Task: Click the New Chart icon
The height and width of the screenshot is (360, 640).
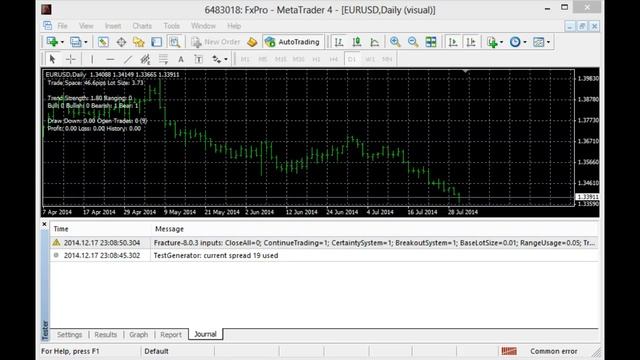Action: [52, 42]
